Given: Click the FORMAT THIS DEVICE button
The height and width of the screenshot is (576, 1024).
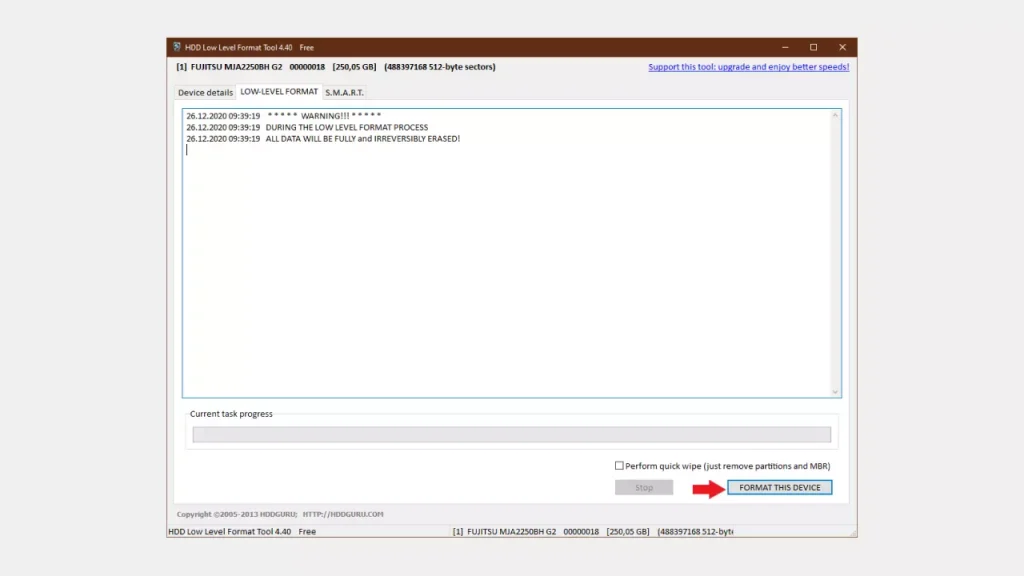Looking at the screenshot, I should [x=780, y=487].
